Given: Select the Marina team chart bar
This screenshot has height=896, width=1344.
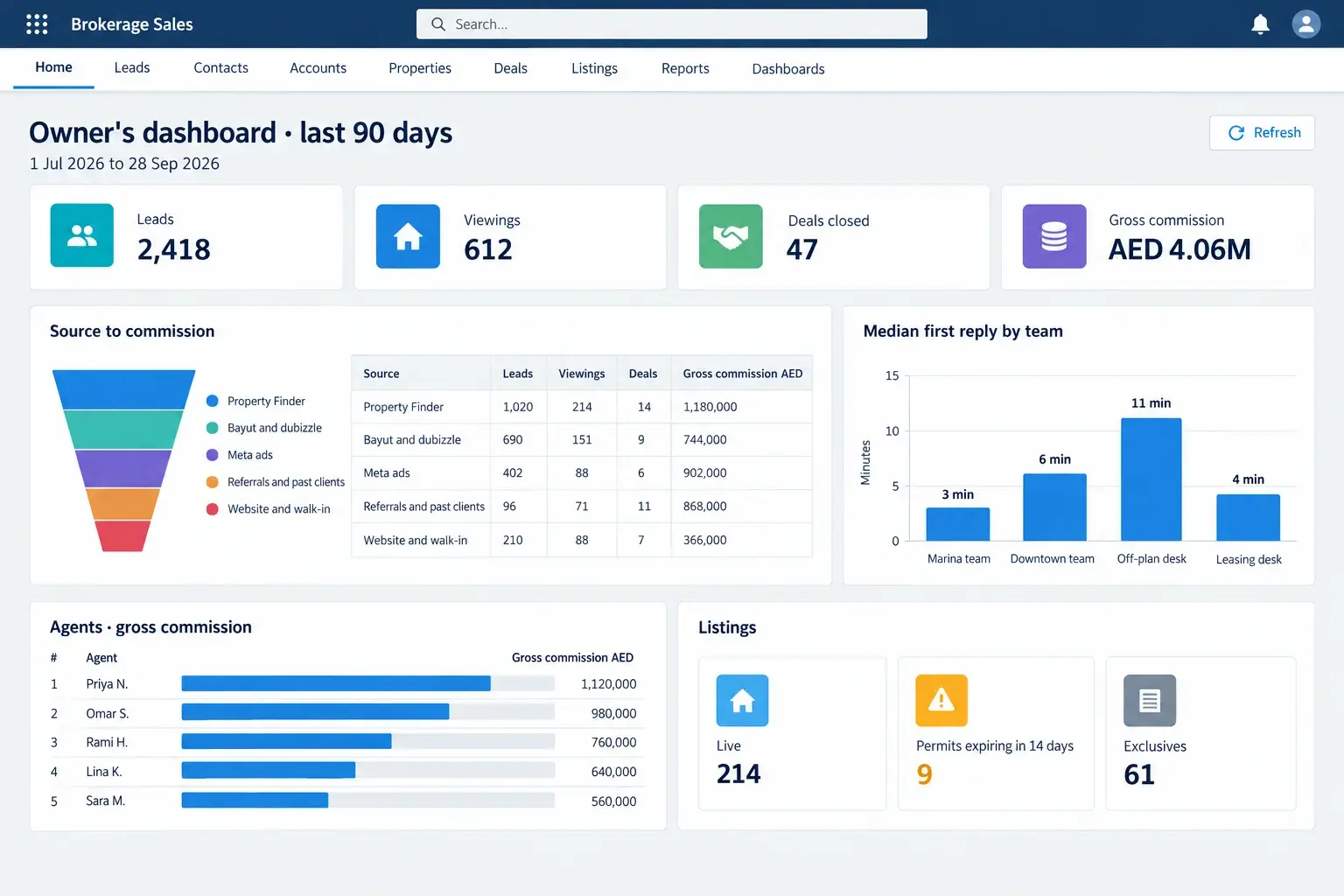Looking at the screenshot, I should click(958, 524).
